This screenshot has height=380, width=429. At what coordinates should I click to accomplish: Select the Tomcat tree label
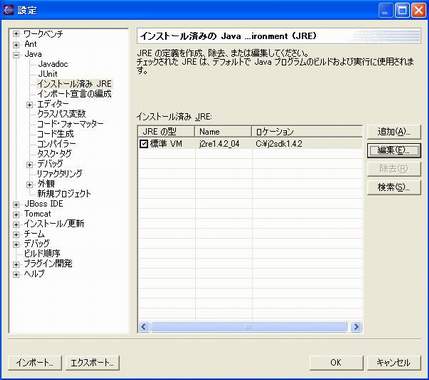point(37,214)
